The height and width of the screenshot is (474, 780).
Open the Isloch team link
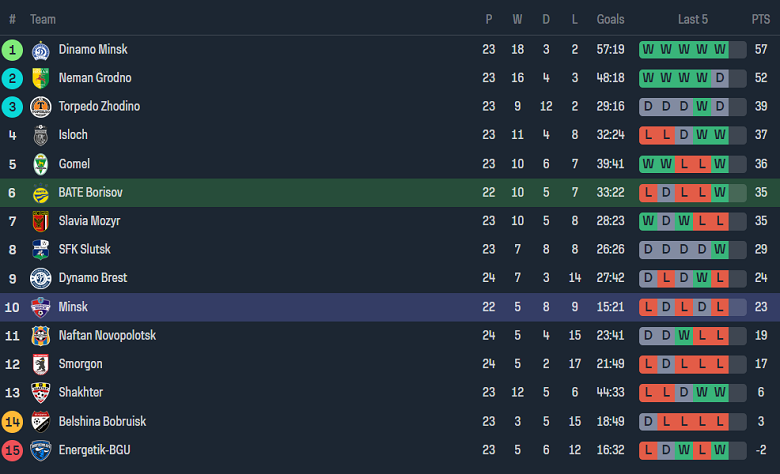(73, 135)
